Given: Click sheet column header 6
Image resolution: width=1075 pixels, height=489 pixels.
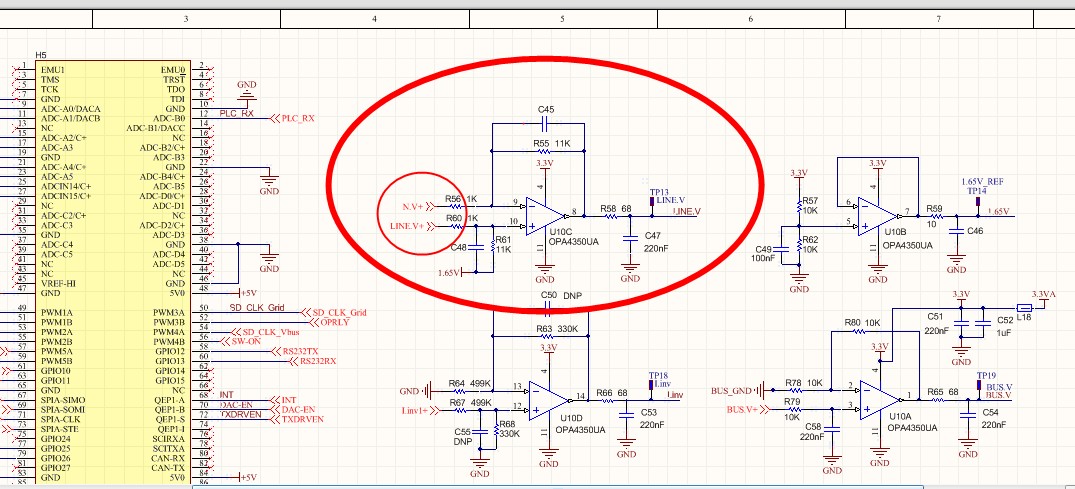Looking at the screenshot, I should coord(751,19).
